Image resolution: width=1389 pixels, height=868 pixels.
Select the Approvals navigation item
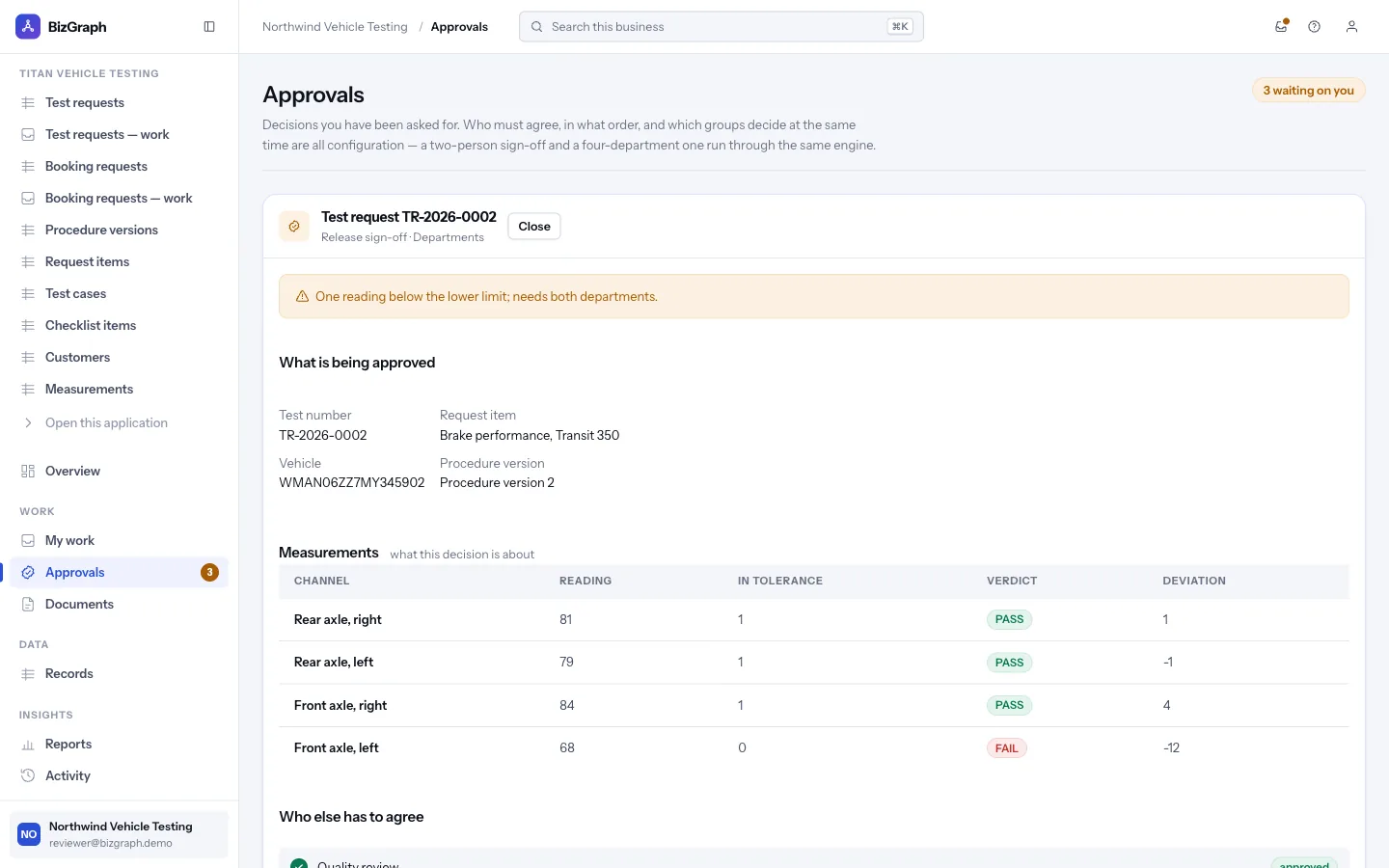pyautogui.click(x=119, y=573)
